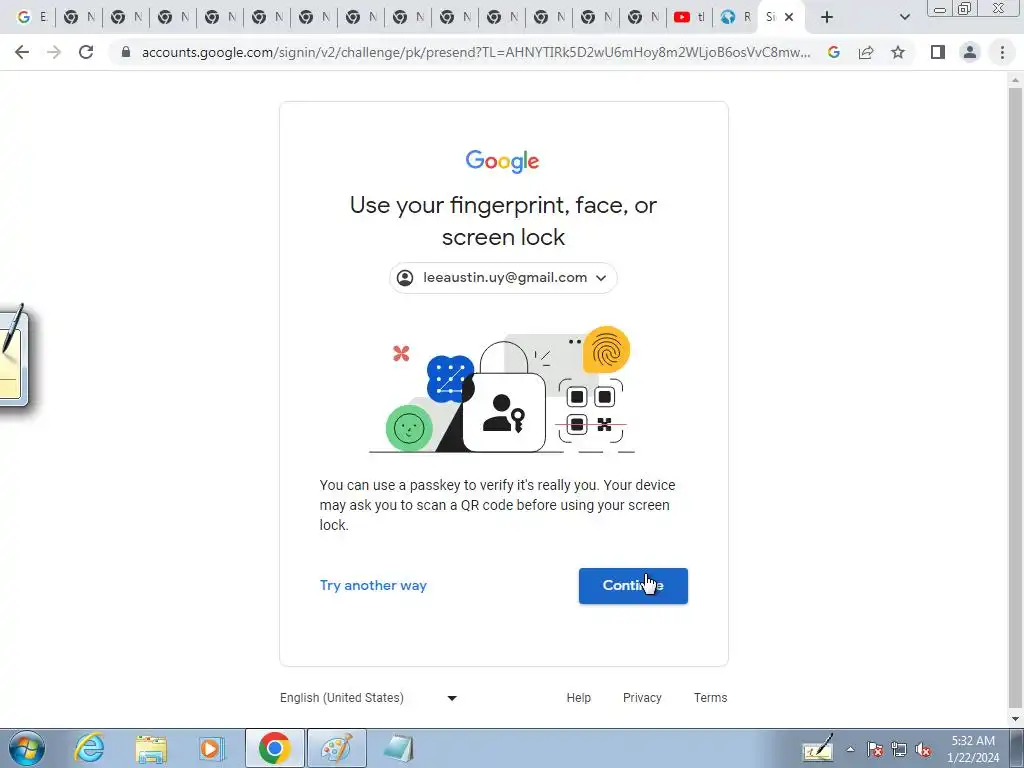Open Paint from the taskbar
The width and height of the screenshot is (1024, 768).
pyautogui.click(x=336, y=748)
